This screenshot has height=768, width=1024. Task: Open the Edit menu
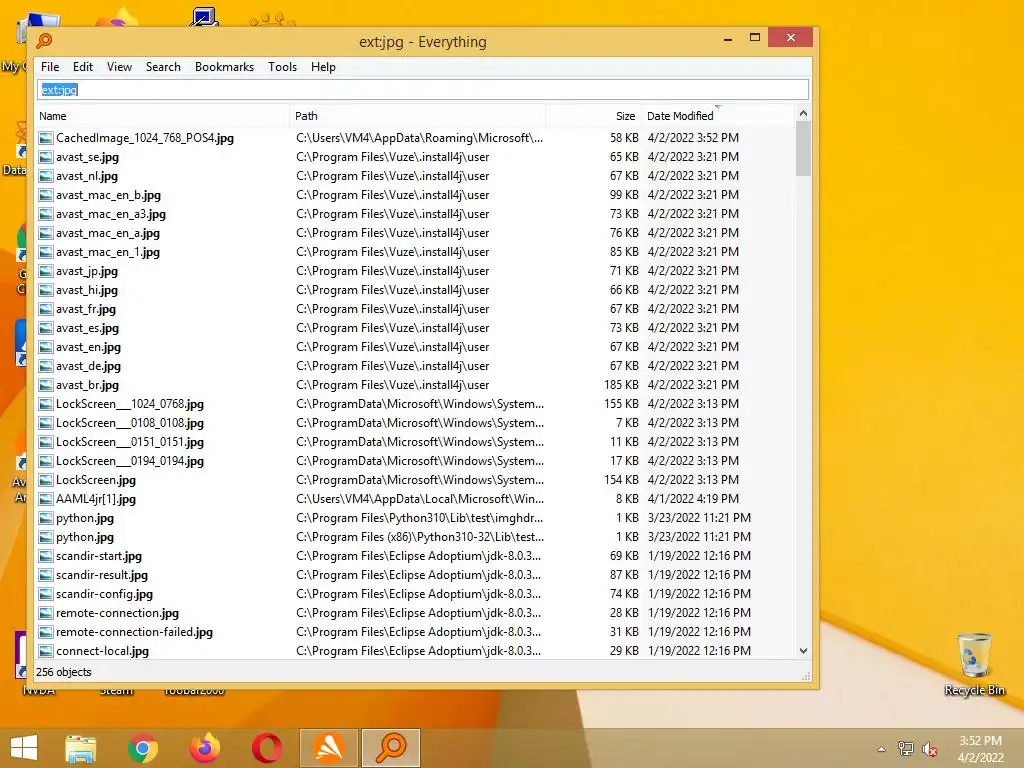83,67
